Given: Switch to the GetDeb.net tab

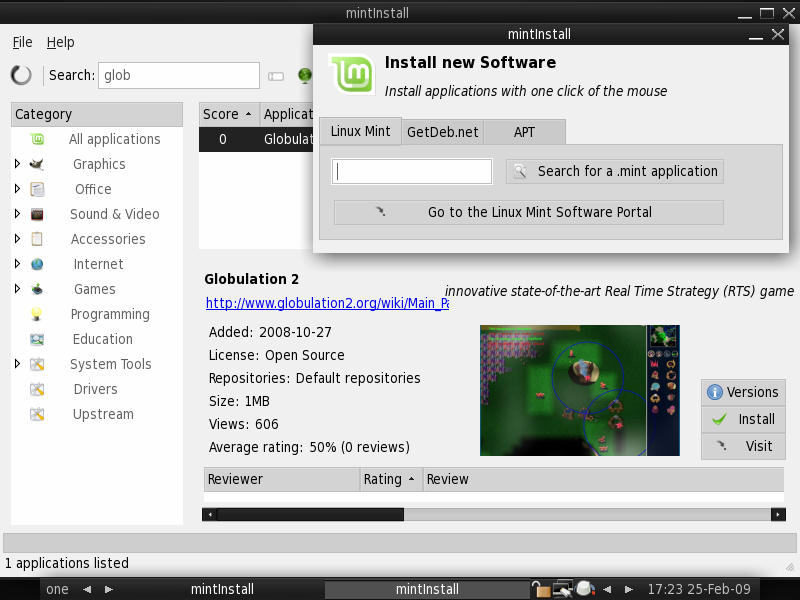Looking at the screenshot, I should [x=442, y=132].
